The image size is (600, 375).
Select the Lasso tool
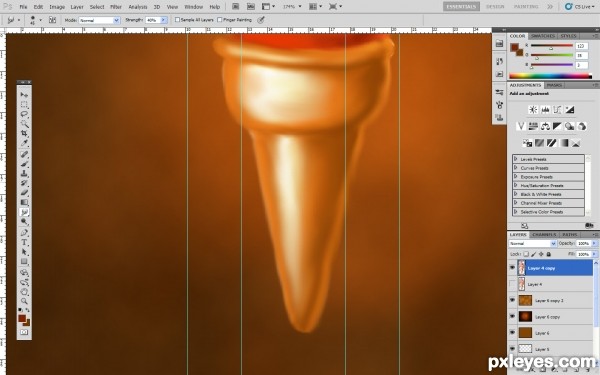24,114
